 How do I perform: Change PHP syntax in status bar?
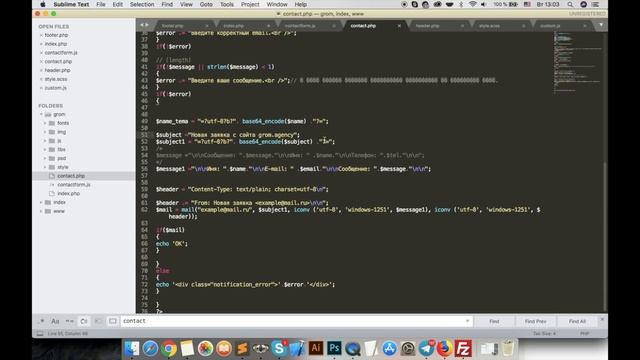[x=584, y=333]
